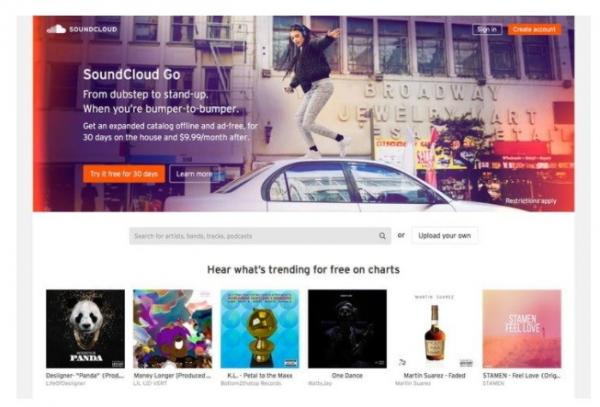Click the Learn more button

tap(194, 174)
